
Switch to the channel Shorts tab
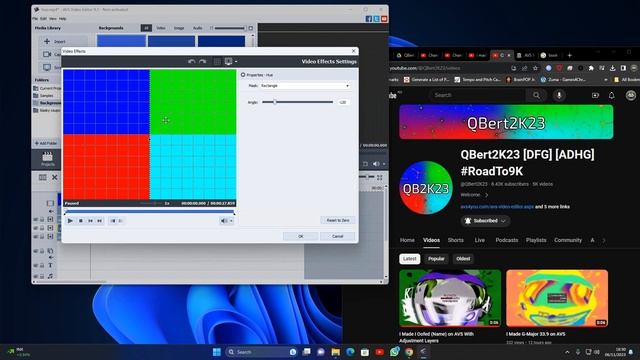(456, 240)
